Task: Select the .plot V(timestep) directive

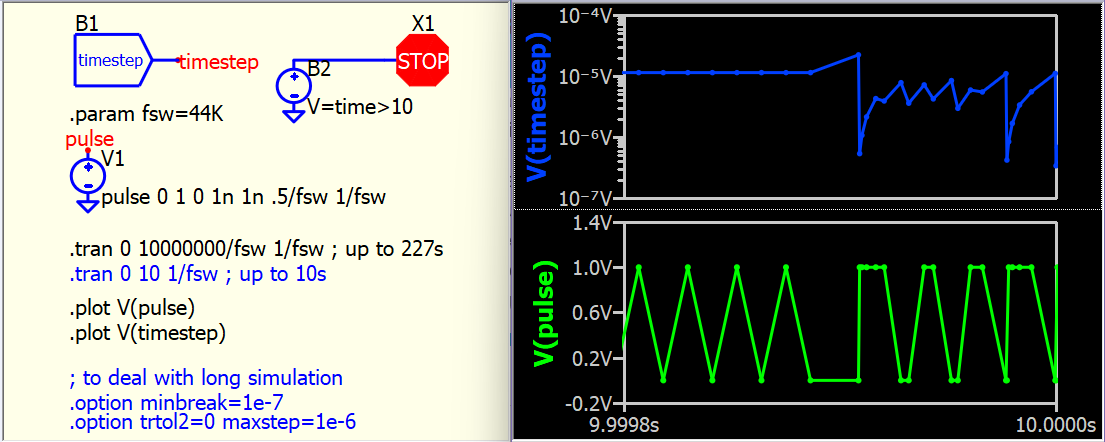Action: point(147,332)
